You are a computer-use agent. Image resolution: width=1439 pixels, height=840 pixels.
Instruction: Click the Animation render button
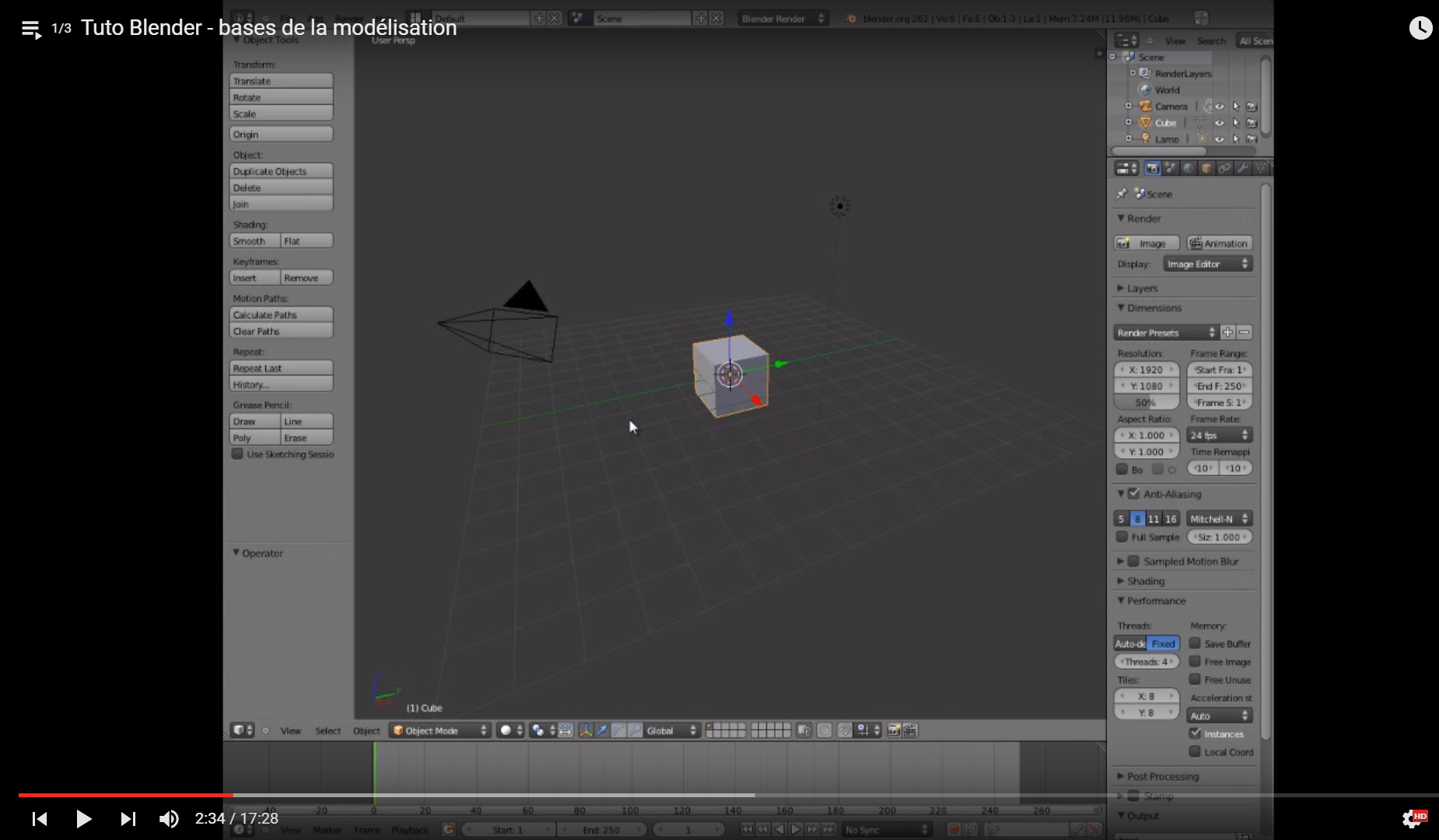[1219, 243]
